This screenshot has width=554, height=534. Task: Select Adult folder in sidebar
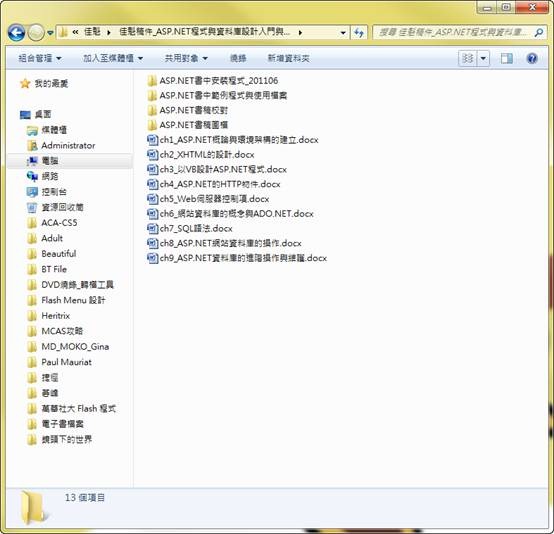click(x=45, y=238)
